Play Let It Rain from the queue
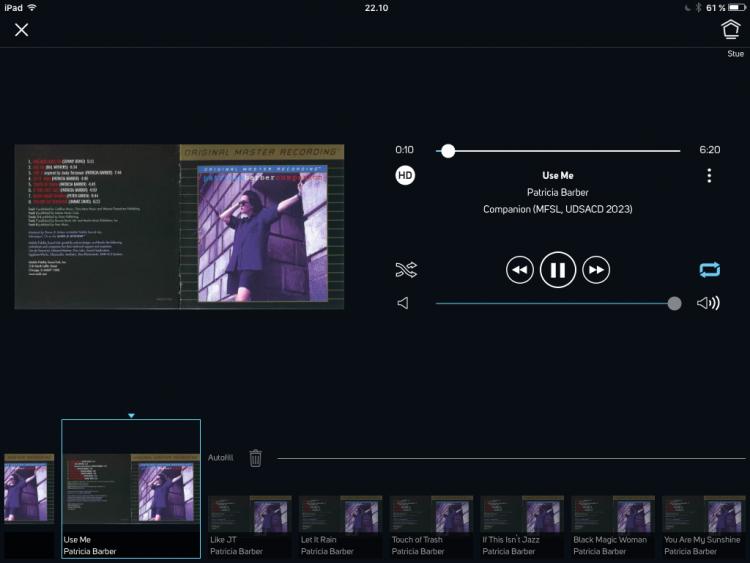The height and width of the screenshot is (563, 750). (341, 526)
